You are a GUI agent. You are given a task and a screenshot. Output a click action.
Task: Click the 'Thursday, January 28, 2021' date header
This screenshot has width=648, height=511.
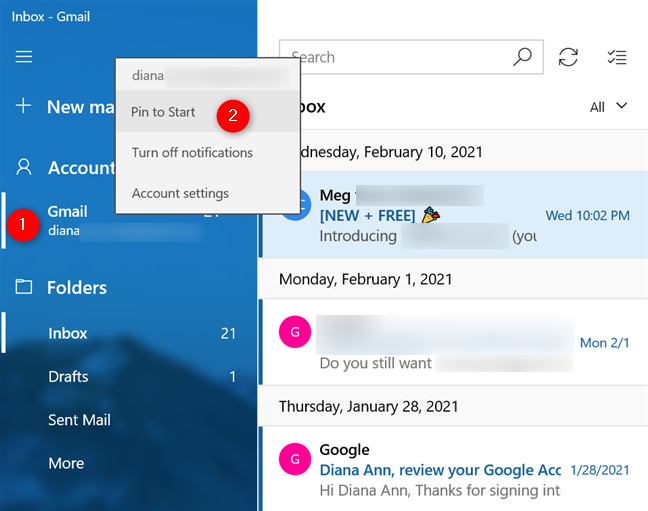(x=369, y=406)
